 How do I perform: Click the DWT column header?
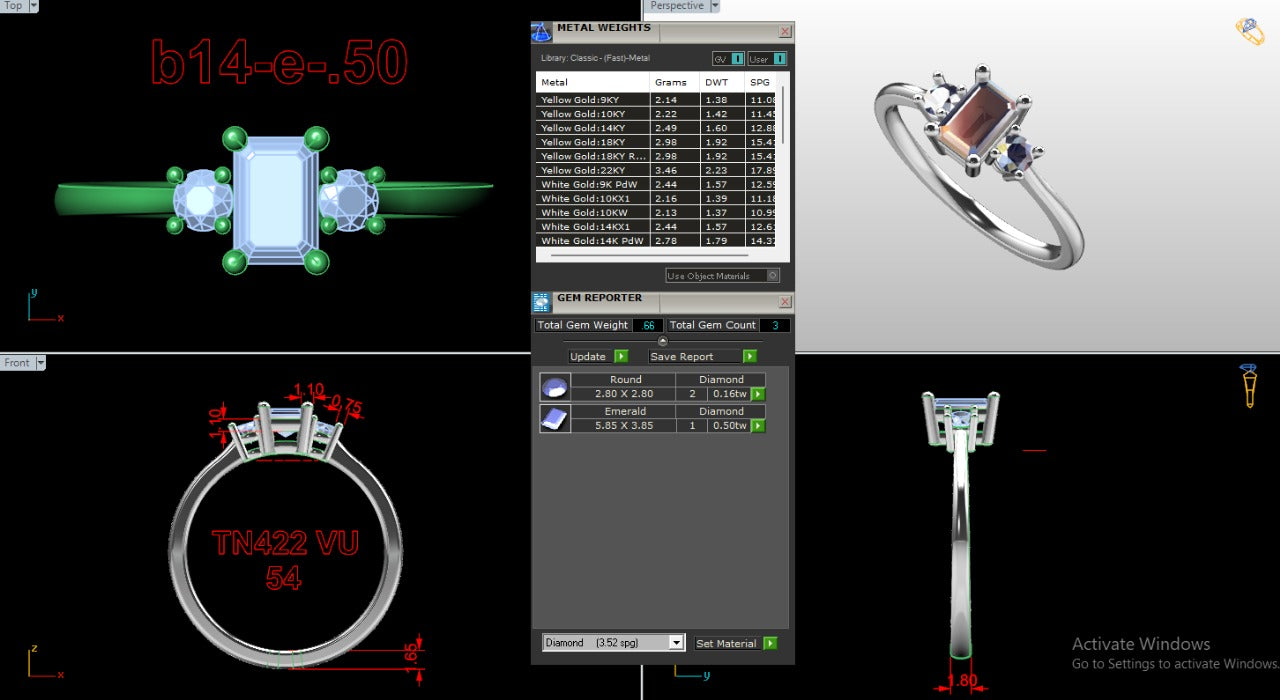click(722, 82)
